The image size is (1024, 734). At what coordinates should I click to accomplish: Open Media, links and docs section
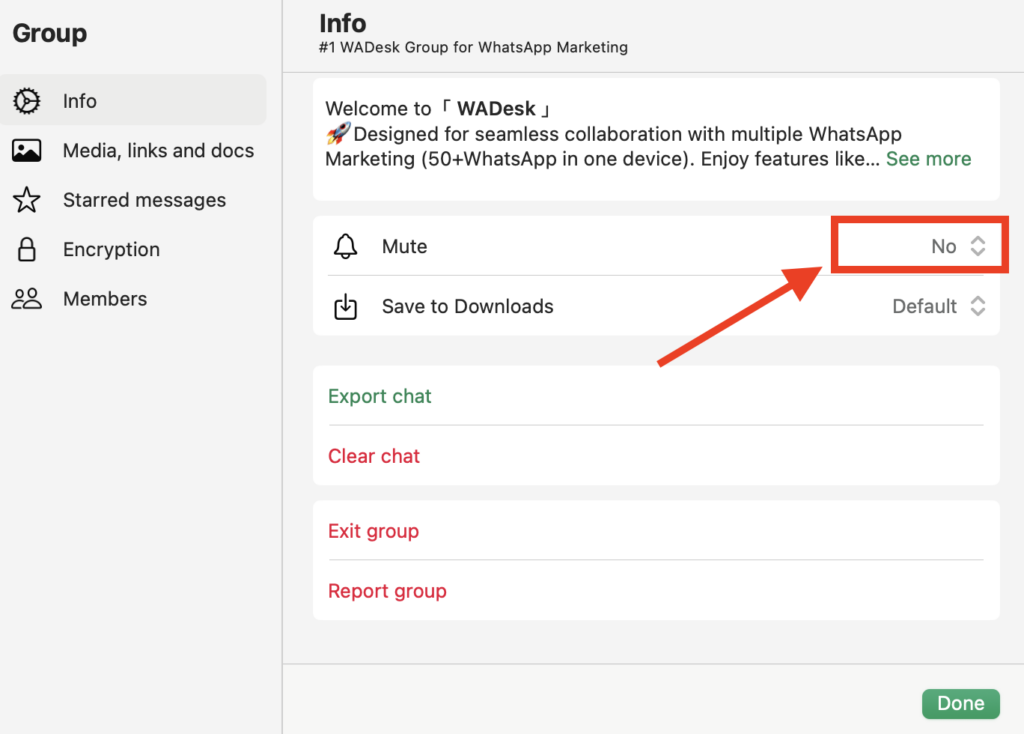tap(133, 151)
